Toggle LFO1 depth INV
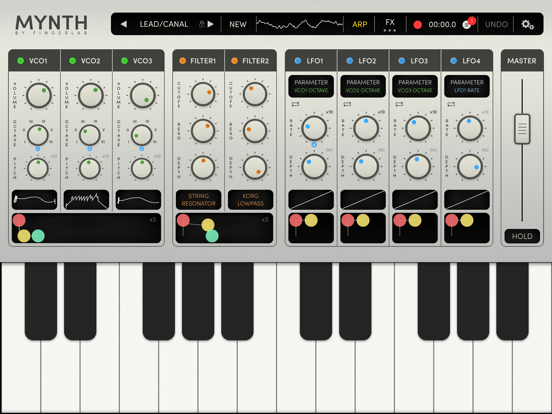Image resolution: width=552 pixels, height=414 pixels. 329,150
